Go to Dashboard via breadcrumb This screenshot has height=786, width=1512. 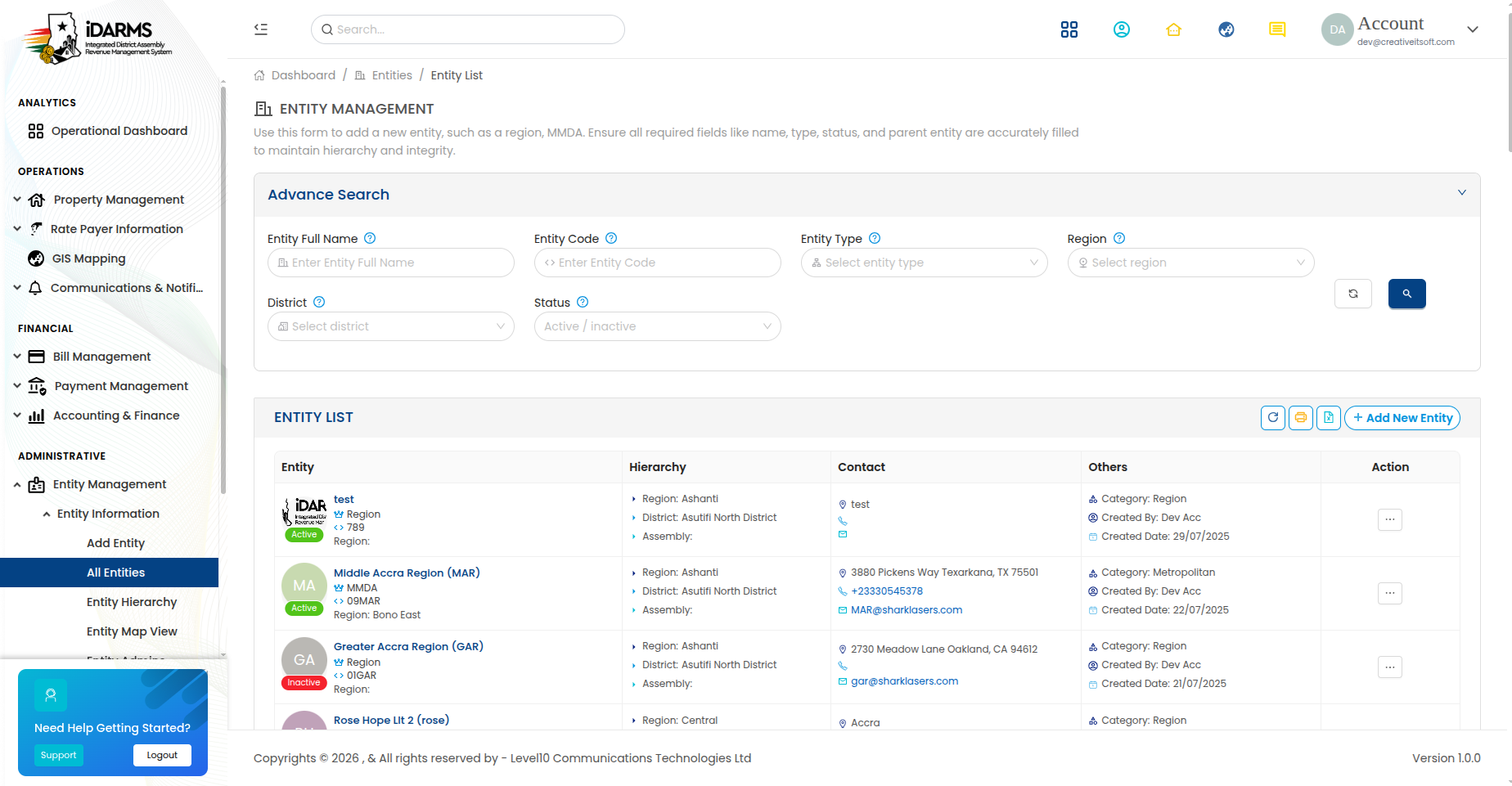304,75
